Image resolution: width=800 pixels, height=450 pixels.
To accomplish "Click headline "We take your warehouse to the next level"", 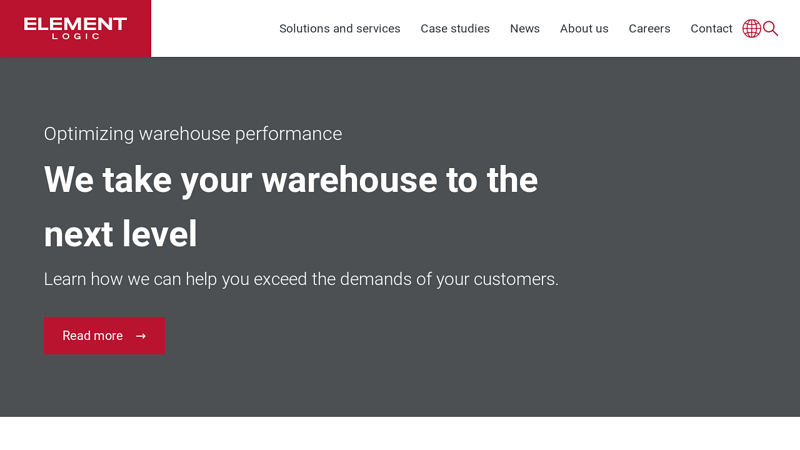I will point(291,207).
